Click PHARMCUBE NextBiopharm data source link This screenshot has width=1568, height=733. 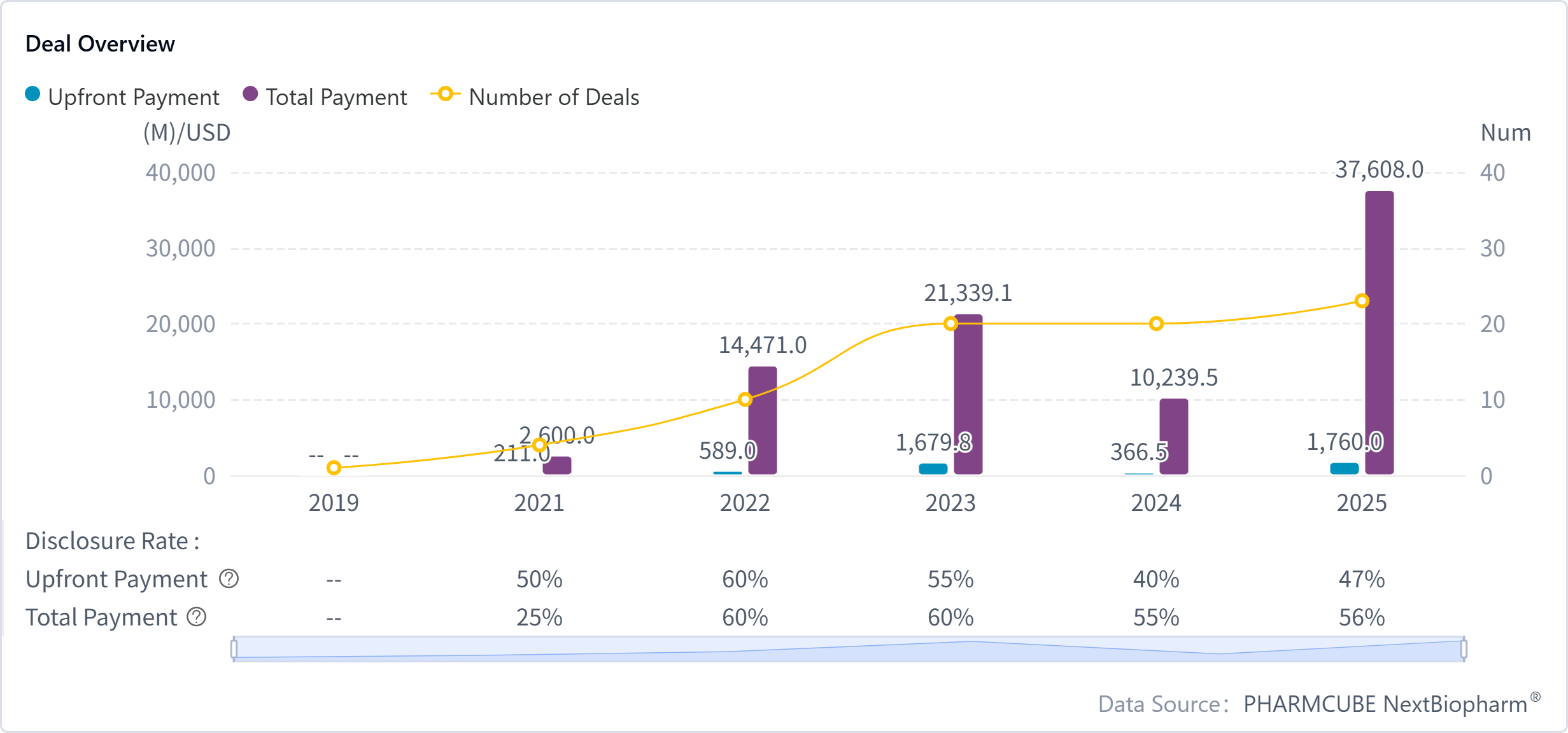coord(1385,704)
